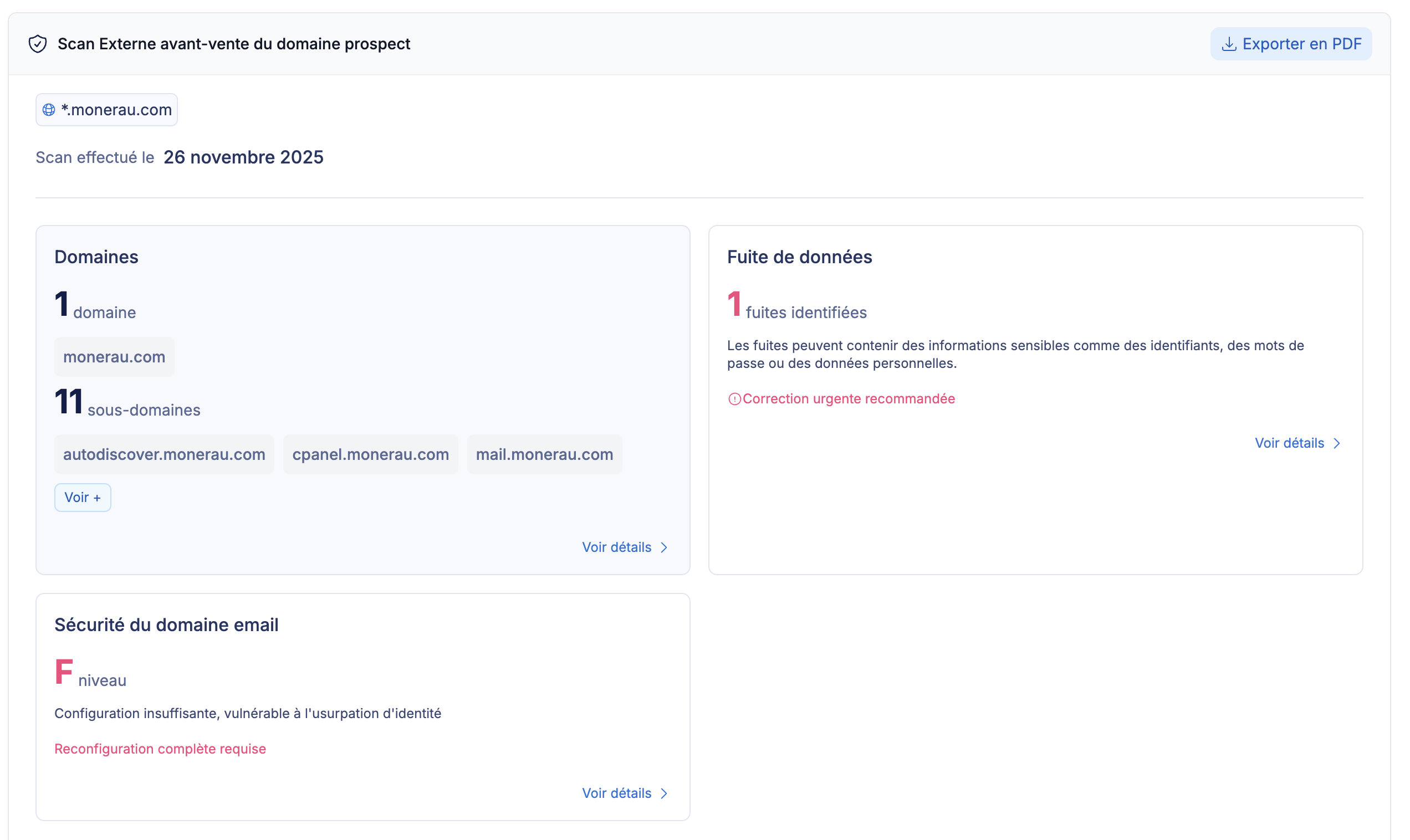Click the red F niveau grade
1410x840 pixels.
click(x=64, y=672)
